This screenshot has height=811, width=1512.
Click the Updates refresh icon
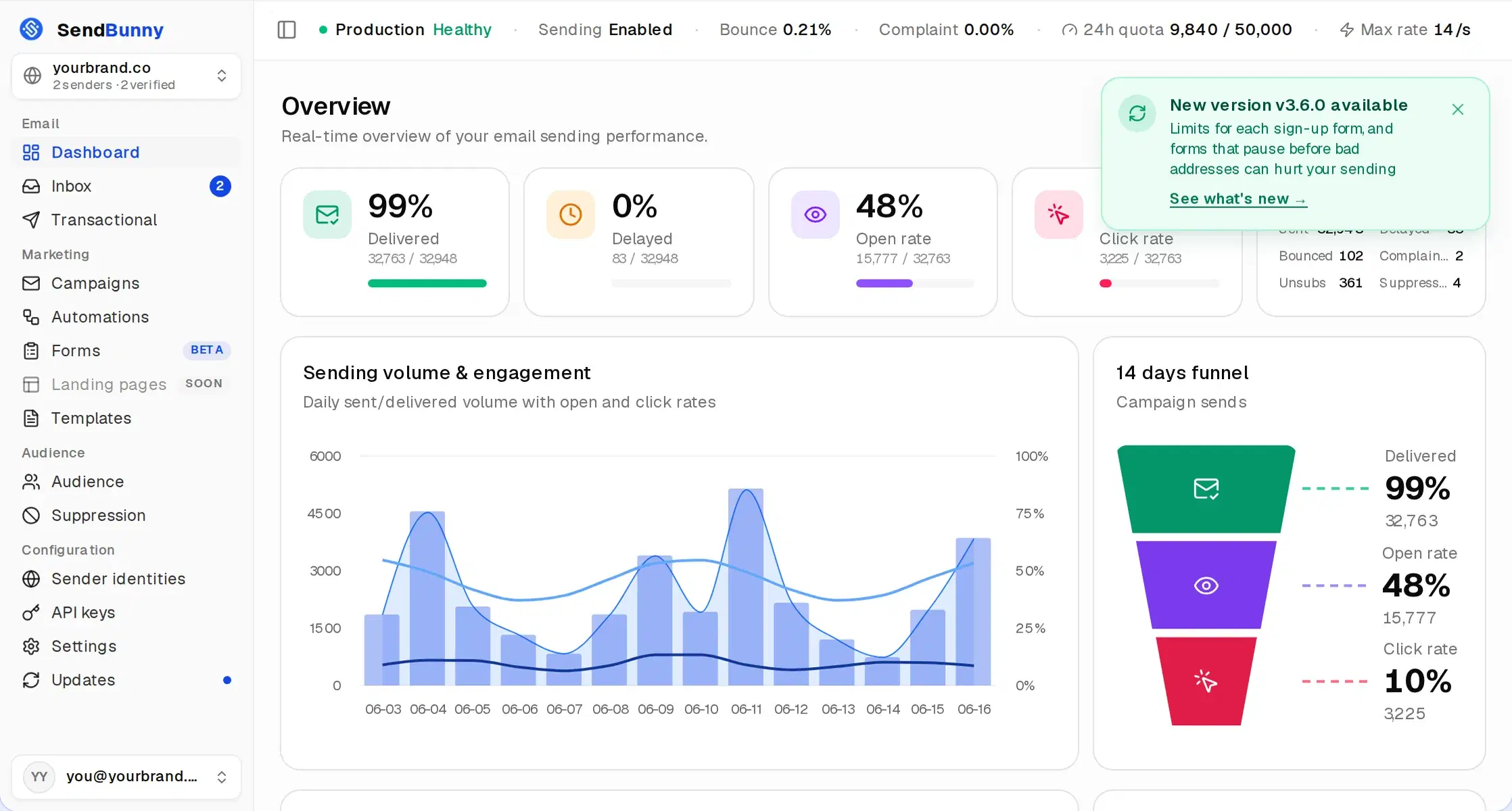31,680
